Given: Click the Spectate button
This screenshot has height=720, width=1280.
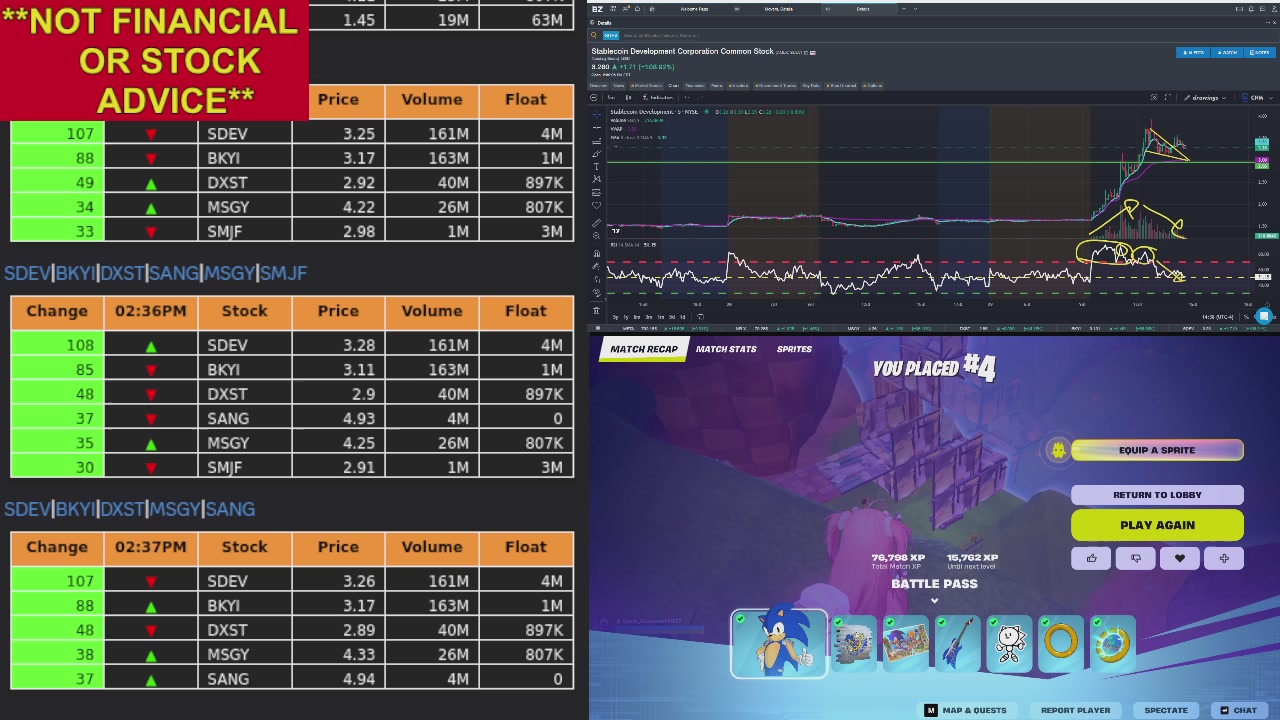Looking at the screenshot, I should point(1166,710).
